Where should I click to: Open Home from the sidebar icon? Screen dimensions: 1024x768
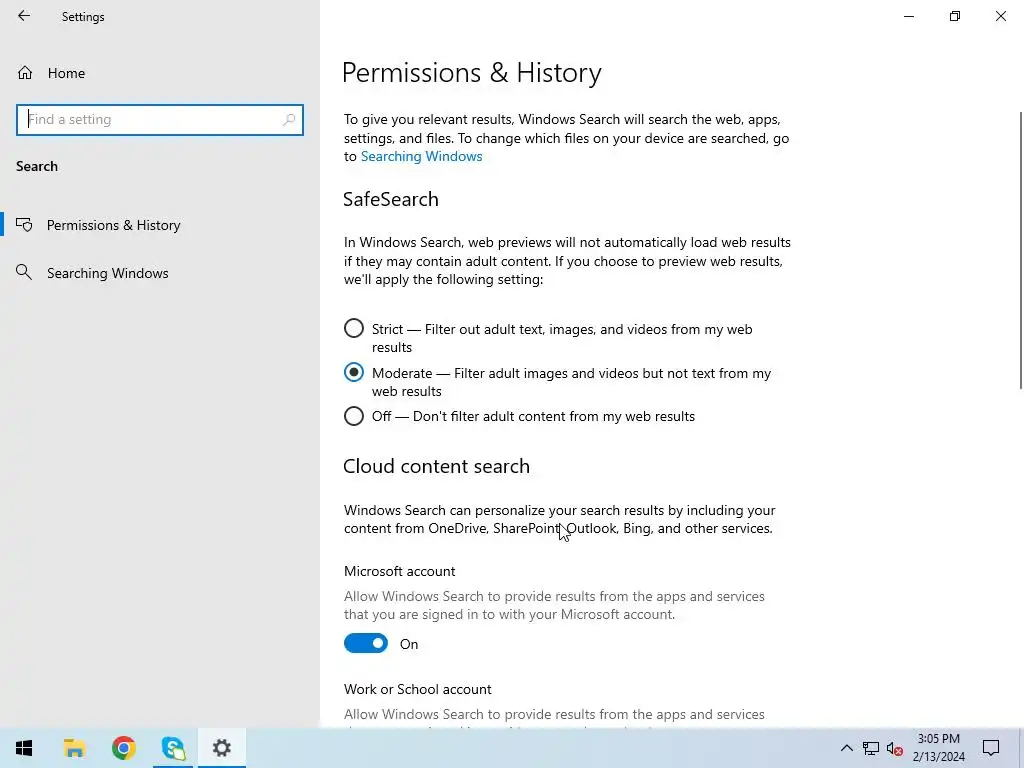[25, 72]
